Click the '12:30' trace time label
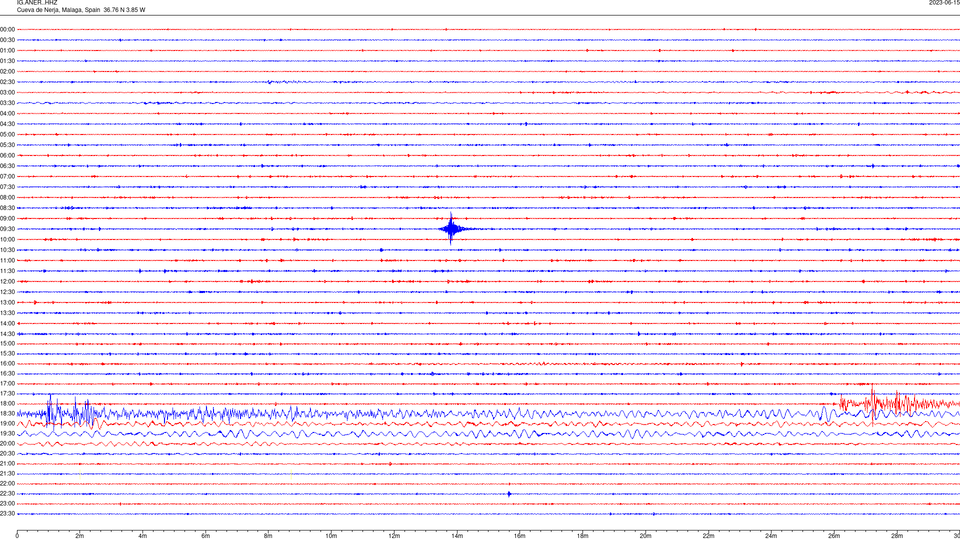Viewport: 960px width, 540px height. [x=7, y=292]
